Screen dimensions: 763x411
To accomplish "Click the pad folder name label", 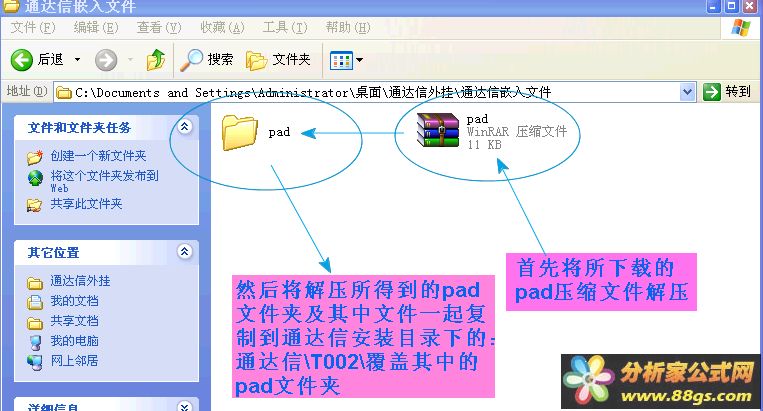I will [x=279, y=132].
